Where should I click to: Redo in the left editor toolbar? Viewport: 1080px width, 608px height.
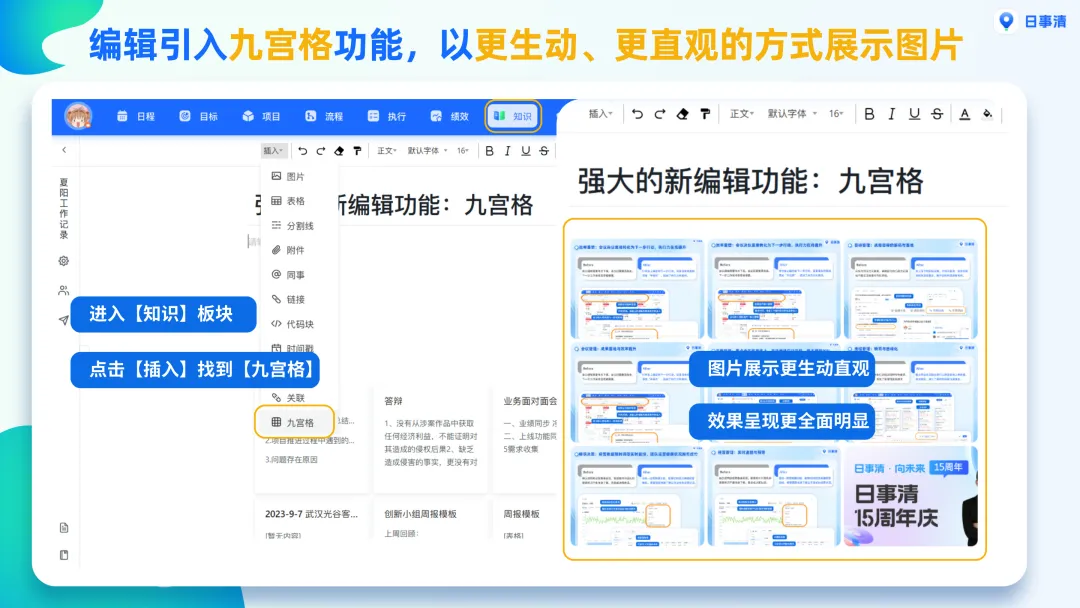point(321,151)
